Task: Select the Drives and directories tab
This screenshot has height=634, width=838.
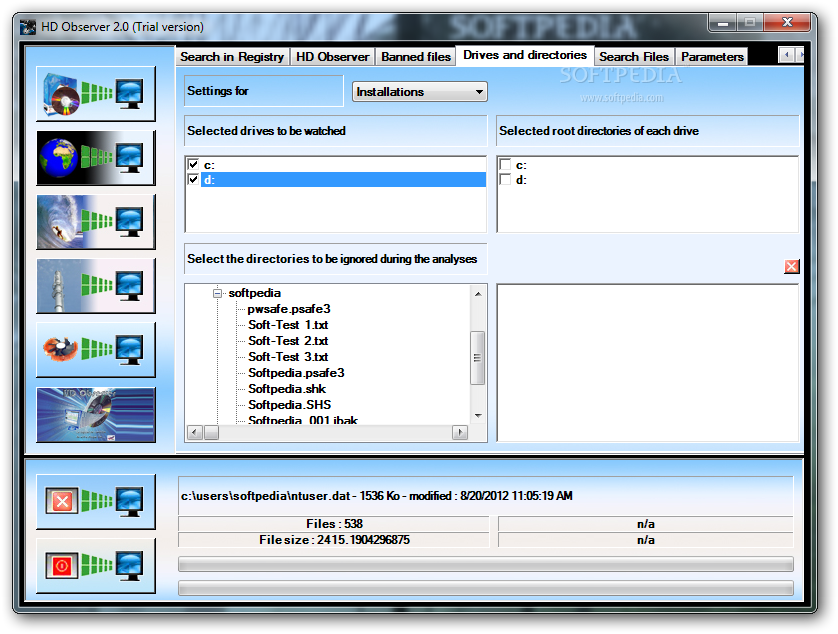Action: (x=525, y=55)
